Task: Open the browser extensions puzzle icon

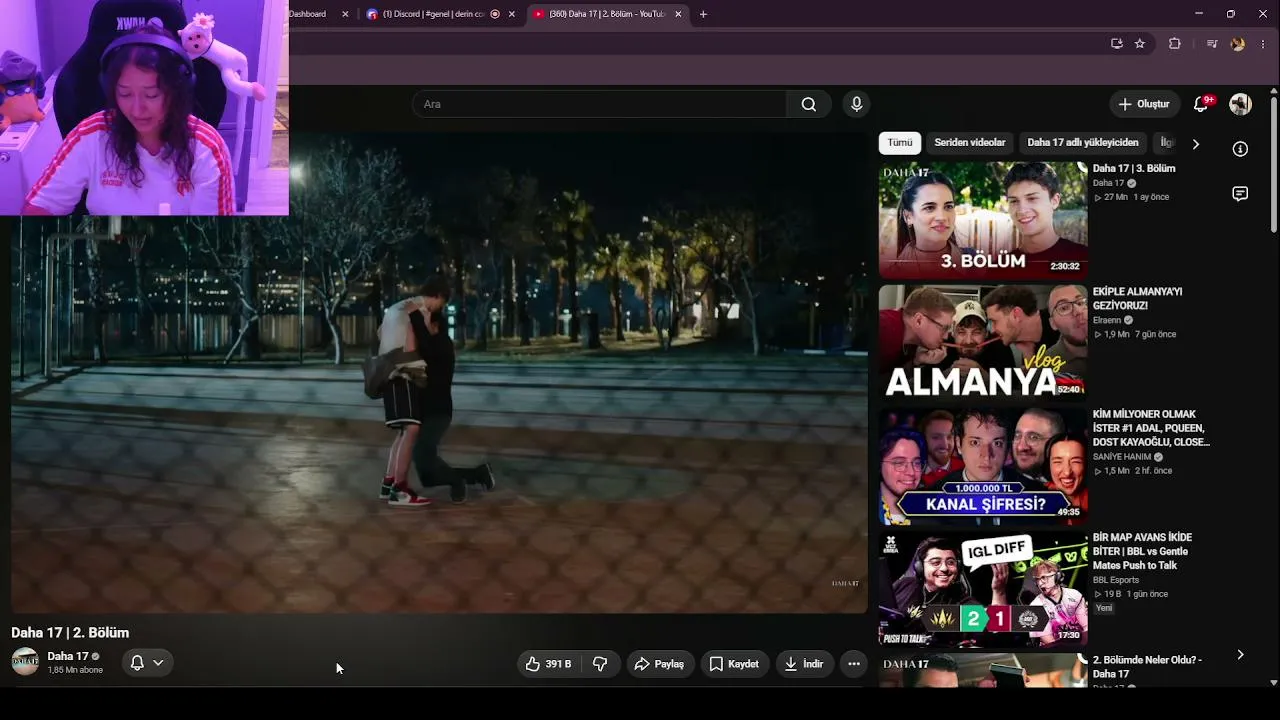Action: tap(1175, 44)
